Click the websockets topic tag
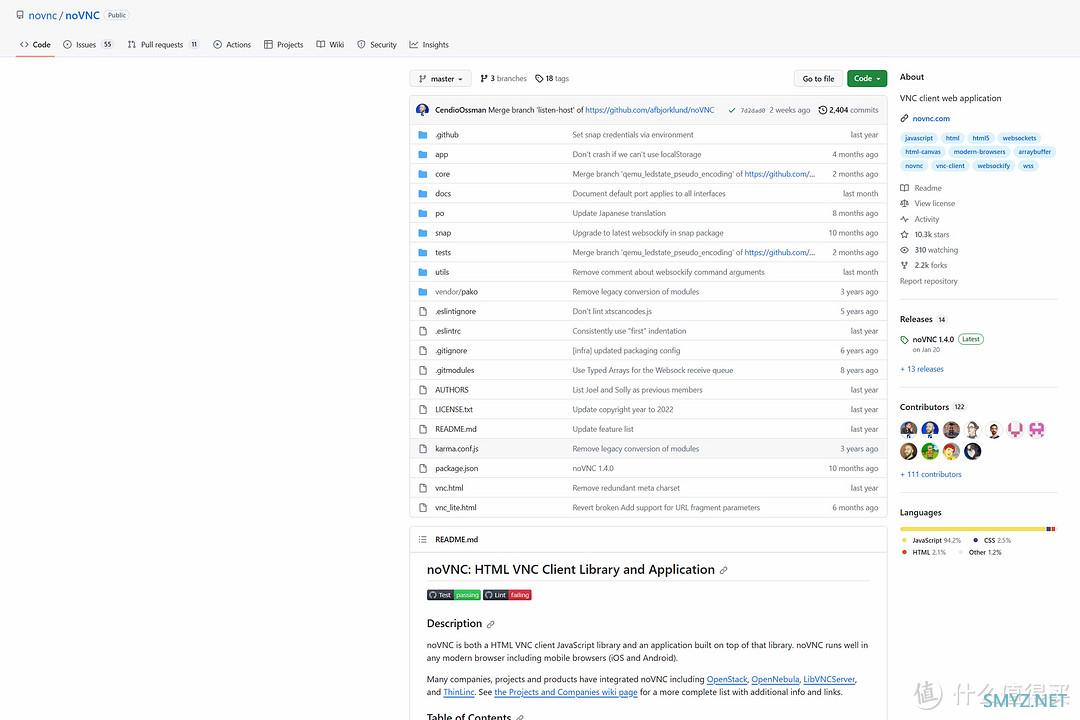This screenshot has height=720, width=1080. click(1019, 138)
